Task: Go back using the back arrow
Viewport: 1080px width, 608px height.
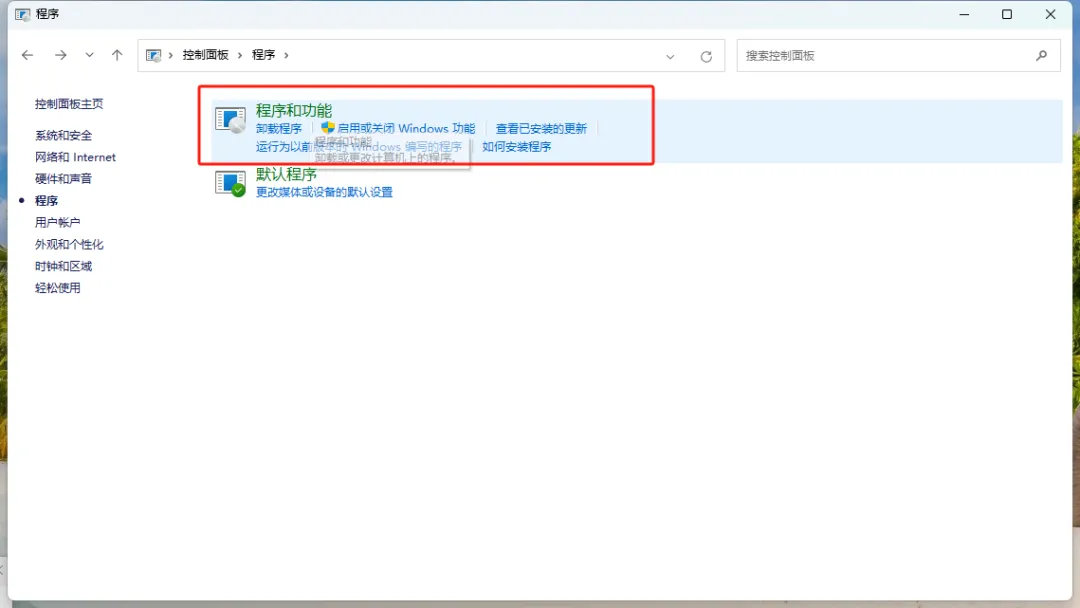Action: [x=28, y=55]
